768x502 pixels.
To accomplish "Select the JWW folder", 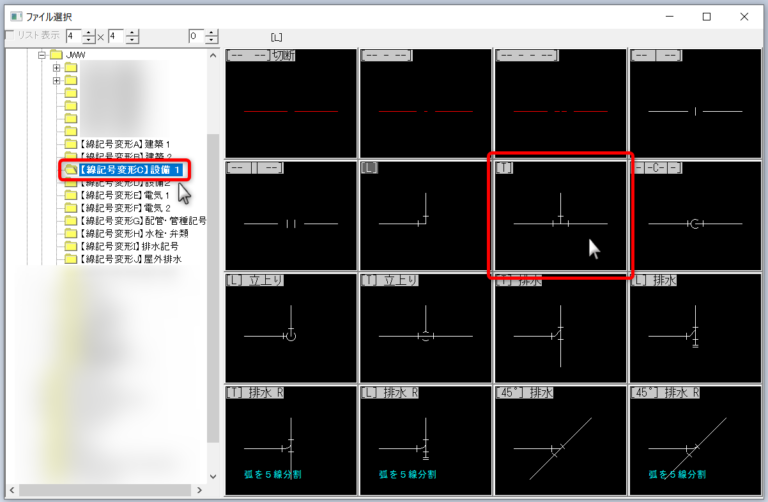I will point(75,55).
